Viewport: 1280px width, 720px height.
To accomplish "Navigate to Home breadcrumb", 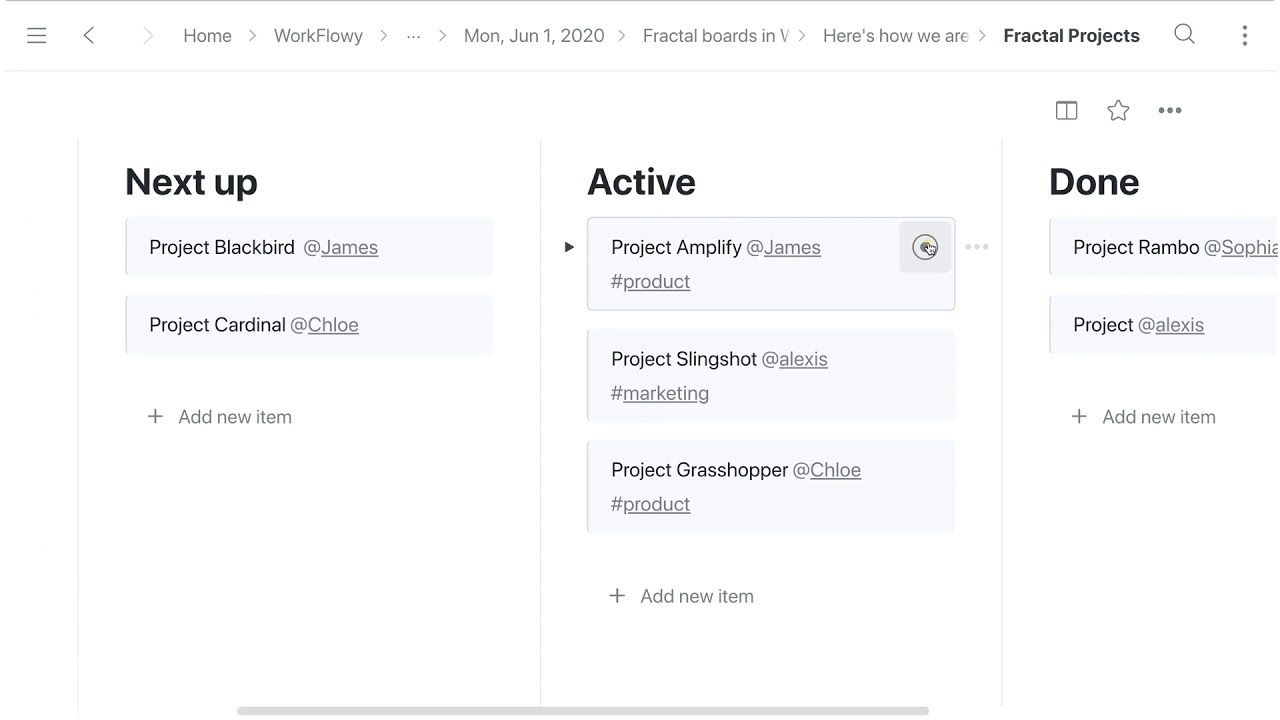I will (207, 36).
